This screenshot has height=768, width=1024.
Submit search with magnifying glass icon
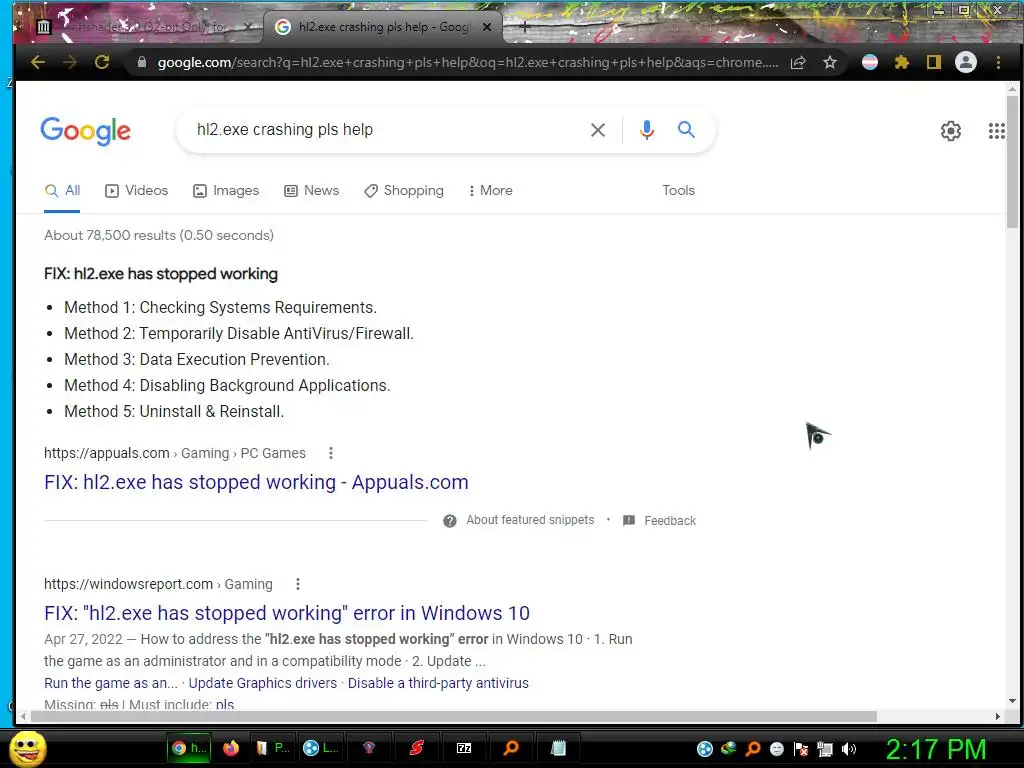(686, 129)
